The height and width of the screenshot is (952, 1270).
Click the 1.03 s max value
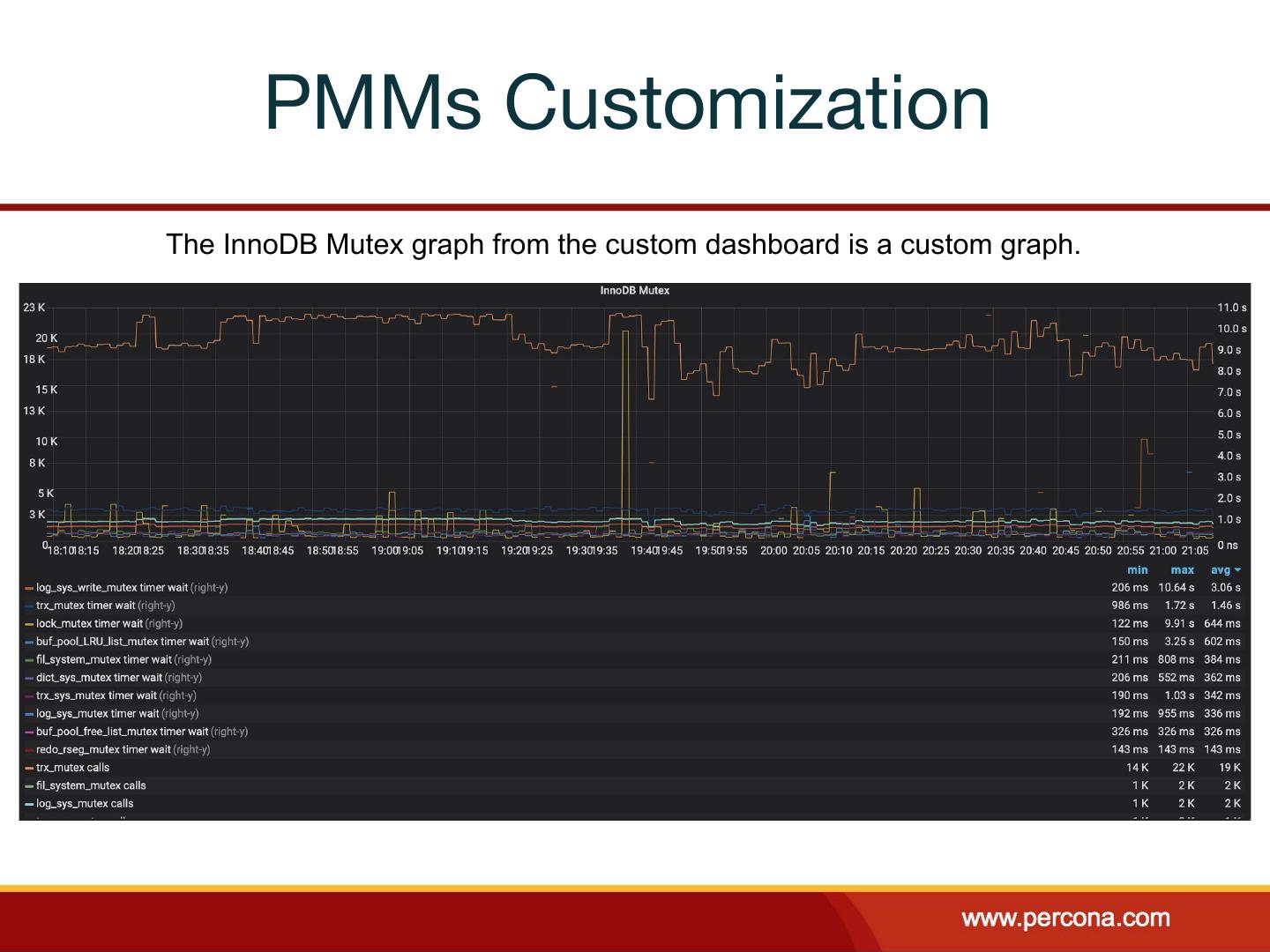click(1179, 695)
